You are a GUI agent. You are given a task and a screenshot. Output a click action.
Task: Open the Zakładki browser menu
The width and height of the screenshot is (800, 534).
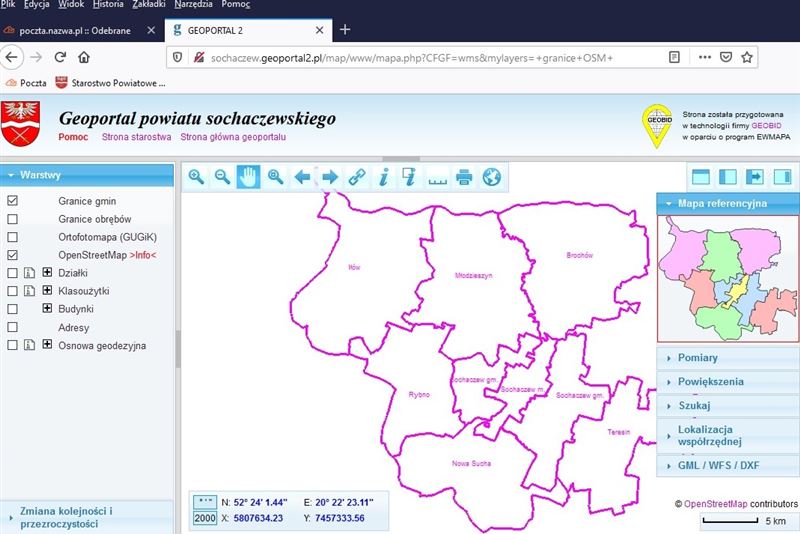coord(148,5)
